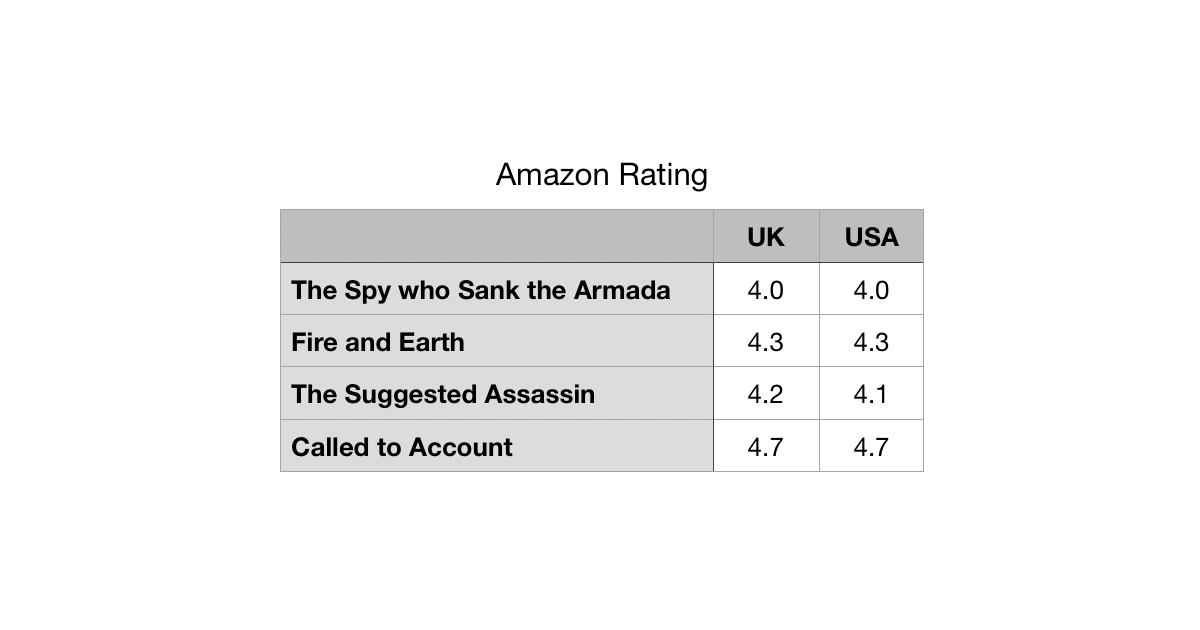Image resolution: width=1200 pixels, height=630 pixels.
Task: Select USA rating for Spy who Sank Armada
Action: coord(871,290)
